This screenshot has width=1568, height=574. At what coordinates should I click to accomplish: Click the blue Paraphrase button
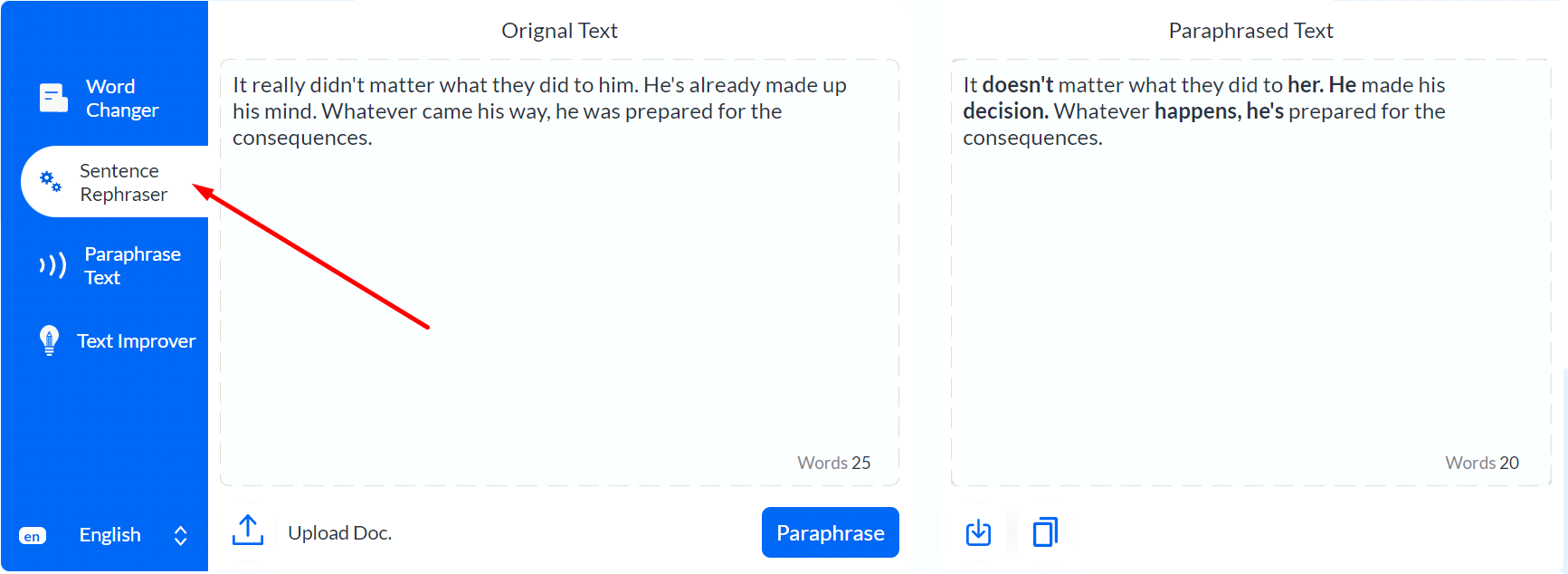click(x=830, y=532)
